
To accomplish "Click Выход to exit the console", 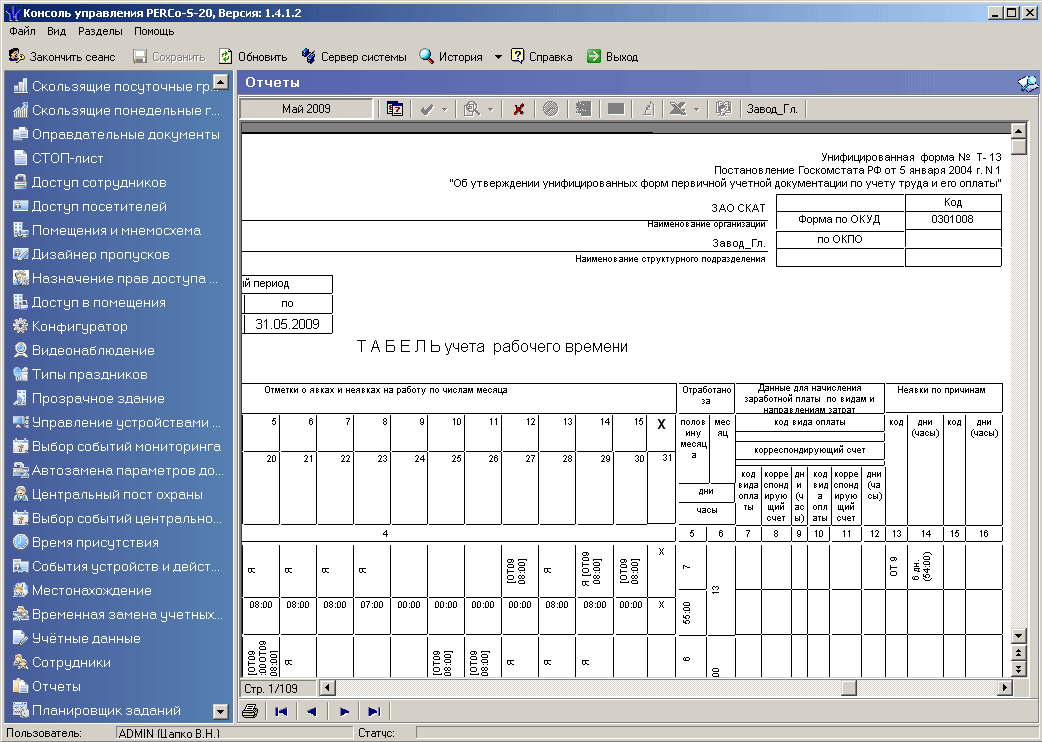I will [612, 57].
